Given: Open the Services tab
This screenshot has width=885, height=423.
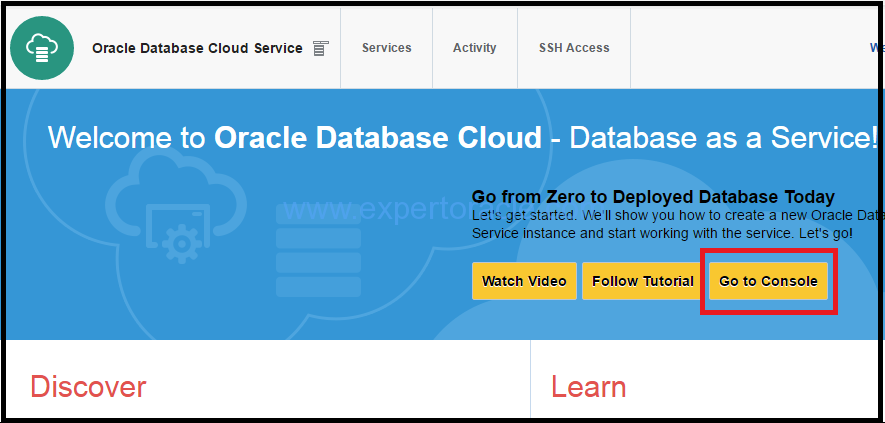Looking at the screenshot, I should click(x=387, y=48).
